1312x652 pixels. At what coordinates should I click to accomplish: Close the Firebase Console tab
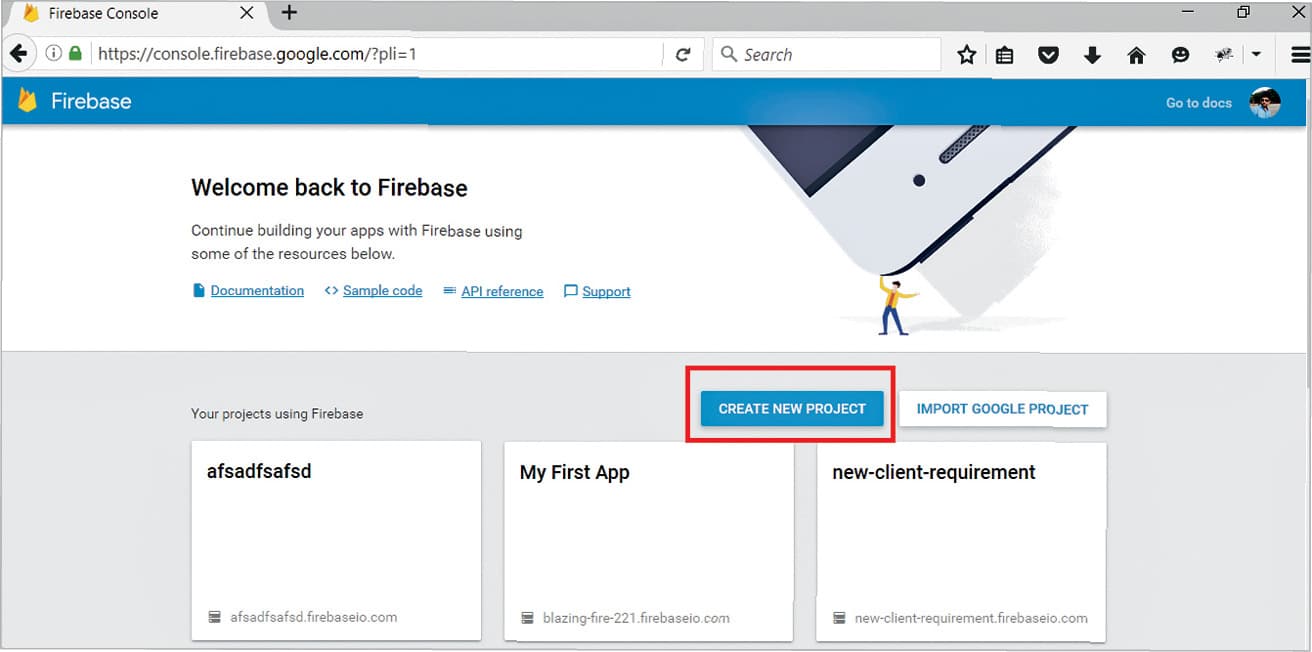pyautogui.click(x=247, y=14)
